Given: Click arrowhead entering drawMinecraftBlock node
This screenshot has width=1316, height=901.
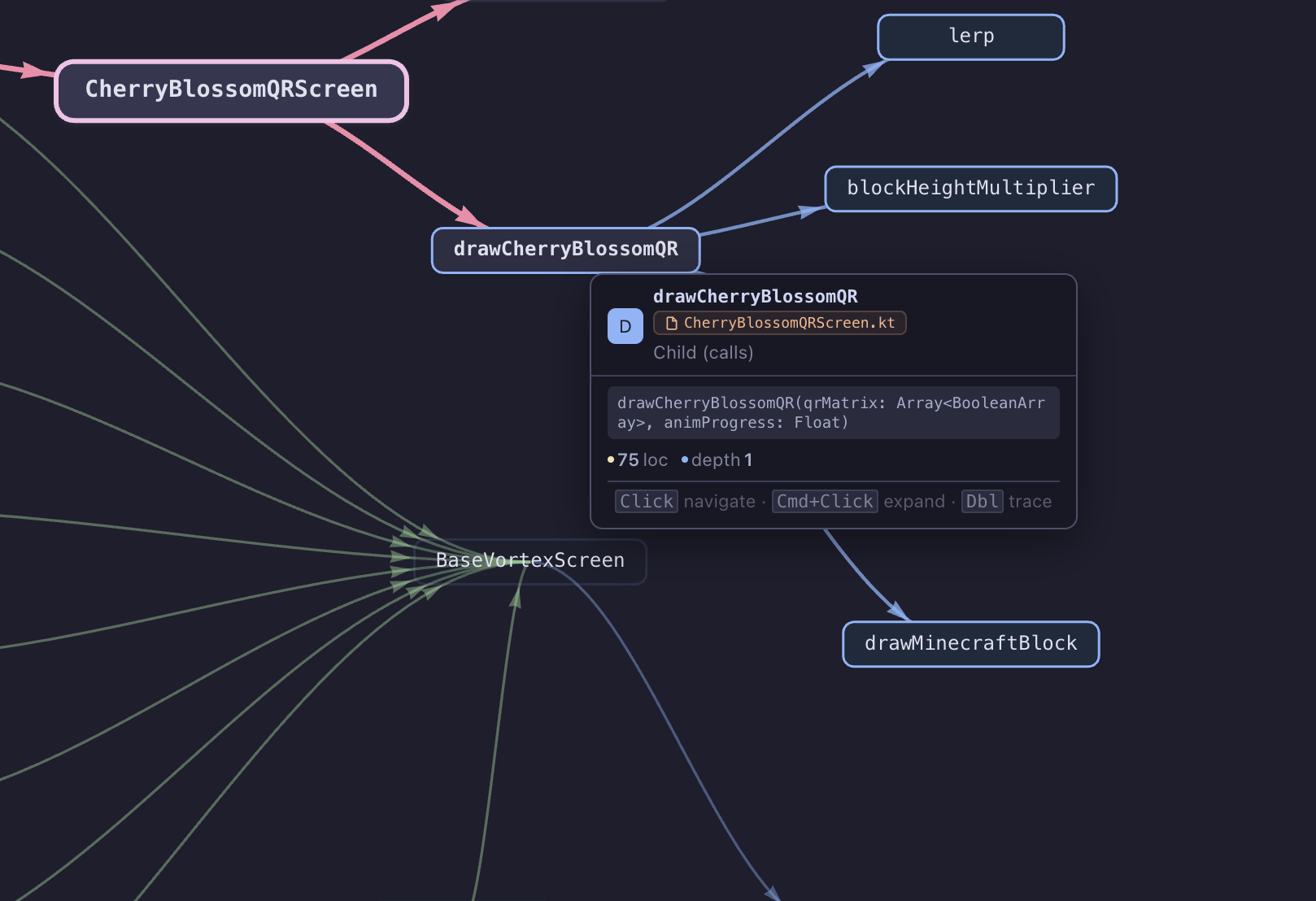Looking at the screenshot, I should click(897, 611).
